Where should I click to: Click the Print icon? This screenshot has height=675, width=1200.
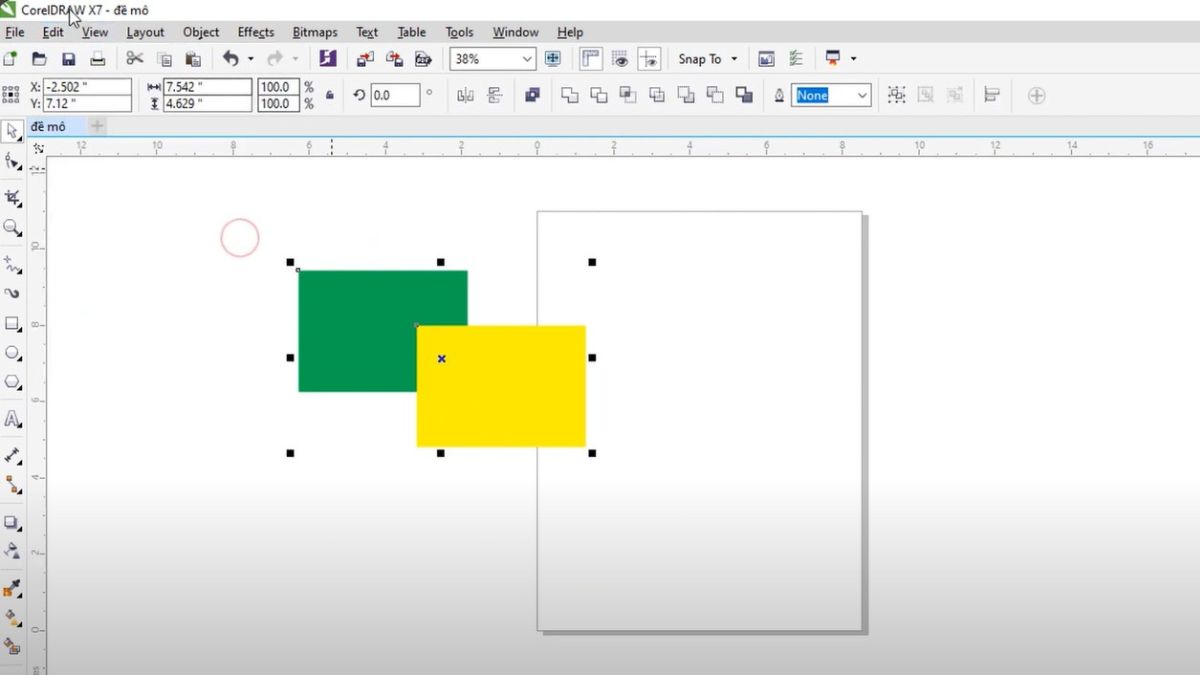tap(98, 59)
